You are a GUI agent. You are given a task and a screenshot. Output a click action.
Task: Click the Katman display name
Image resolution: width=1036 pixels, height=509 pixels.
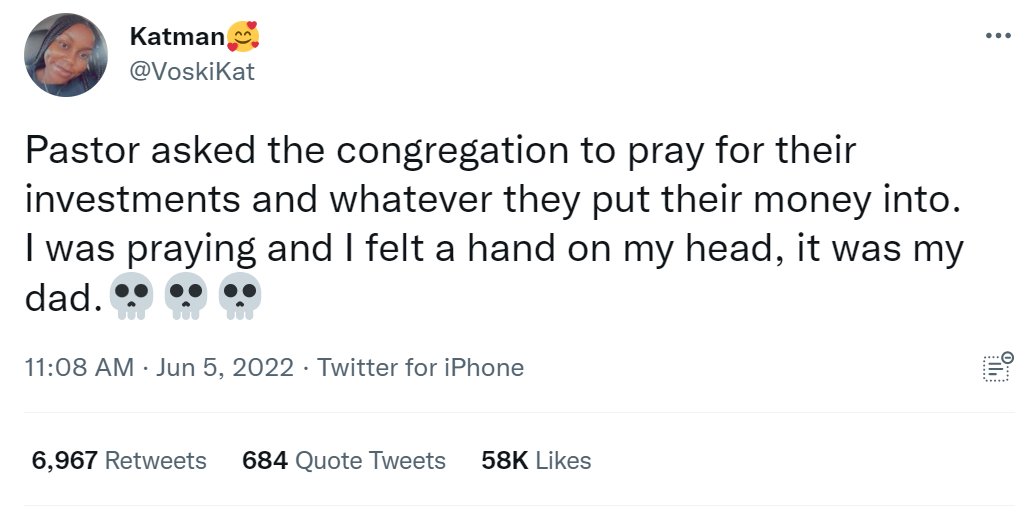pyautogui.click(x=177, y=38)
